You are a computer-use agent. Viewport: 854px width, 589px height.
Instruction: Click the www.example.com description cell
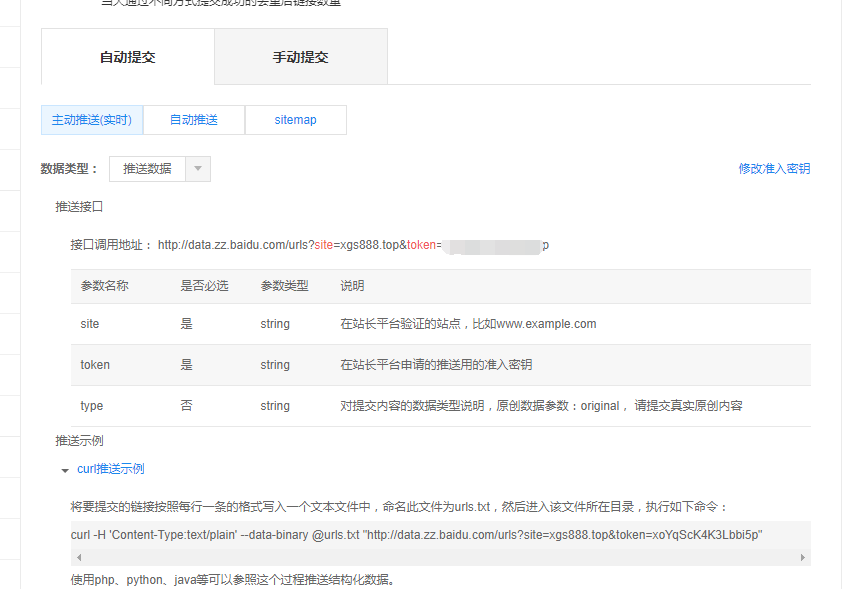(x=468, y=324)
